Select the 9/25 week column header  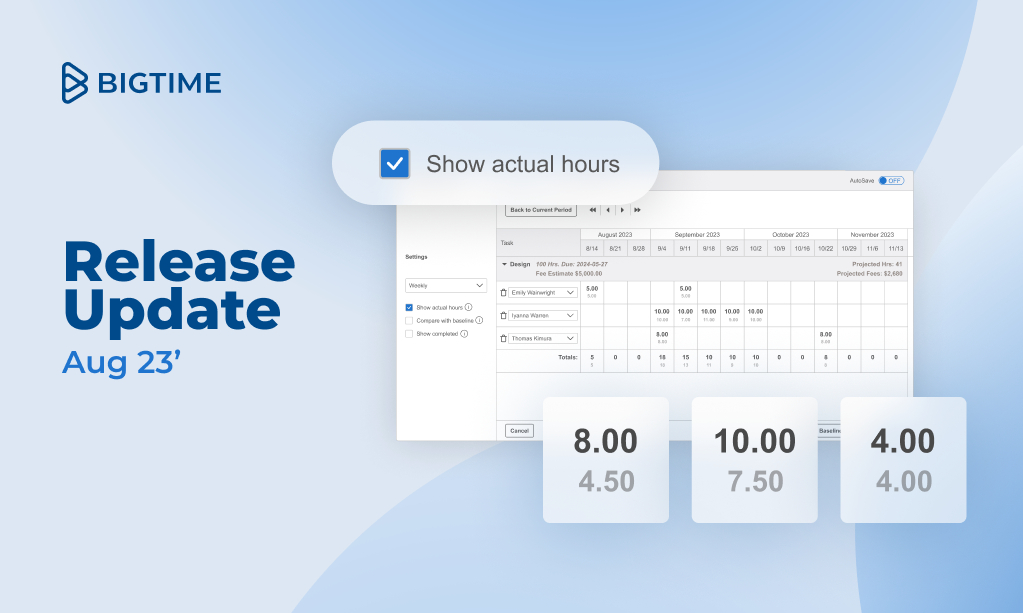tap(733, 248)
